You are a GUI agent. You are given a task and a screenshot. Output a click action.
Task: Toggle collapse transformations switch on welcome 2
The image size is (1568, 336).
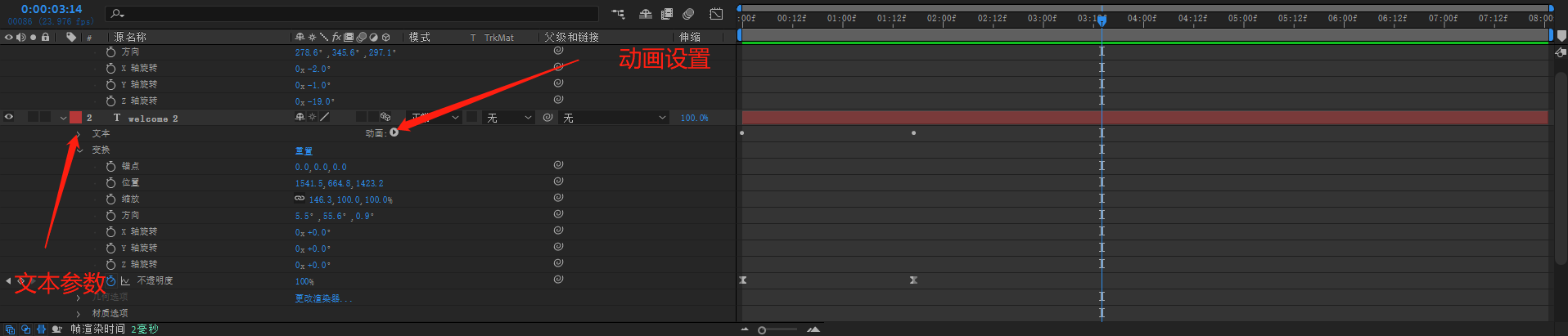[x=312, y=118]
